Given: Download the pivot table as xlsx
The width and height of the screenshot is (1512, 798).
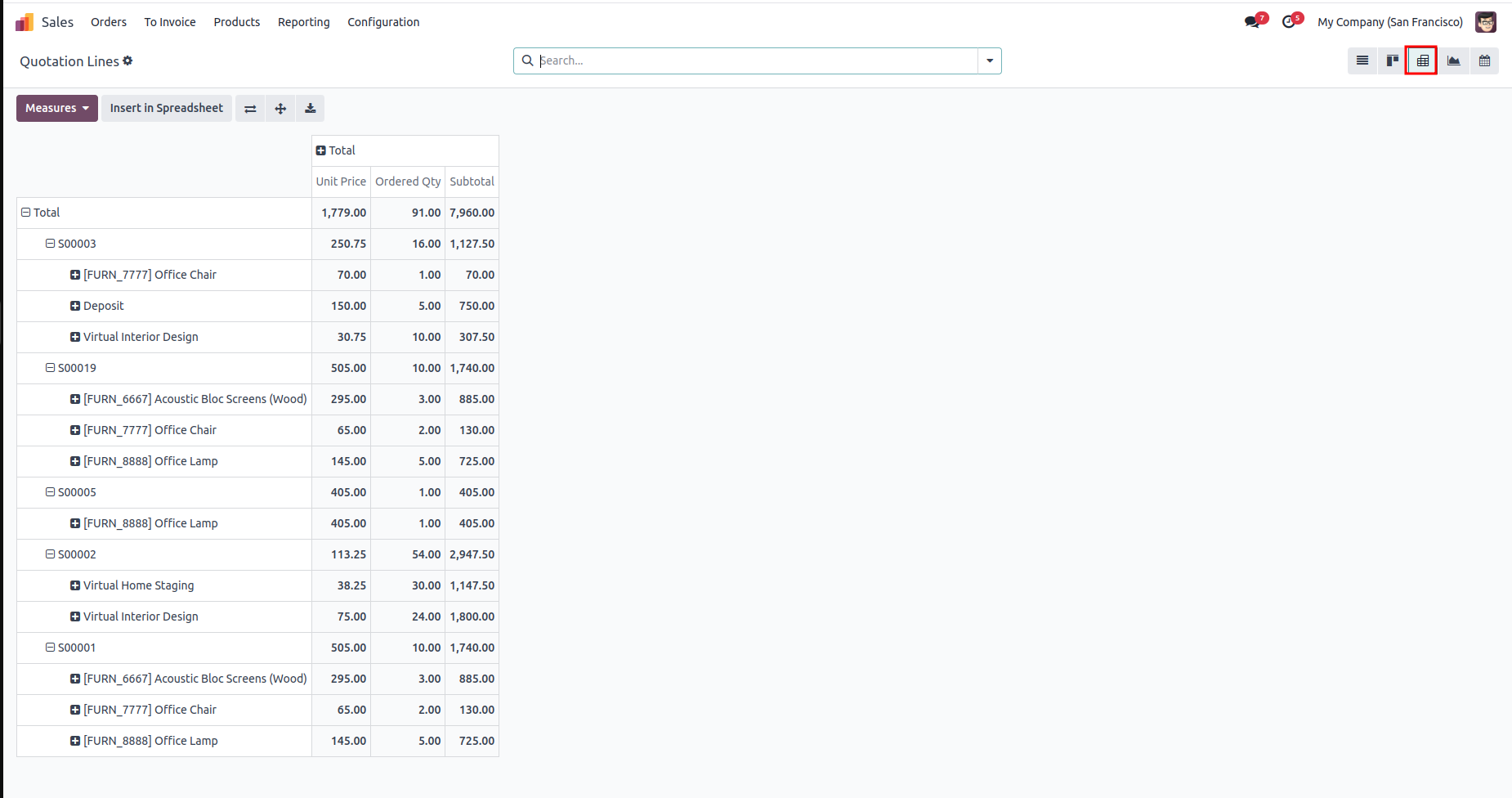Looking at the screenshot, I should pyautogui.click(x=311, y=109).
